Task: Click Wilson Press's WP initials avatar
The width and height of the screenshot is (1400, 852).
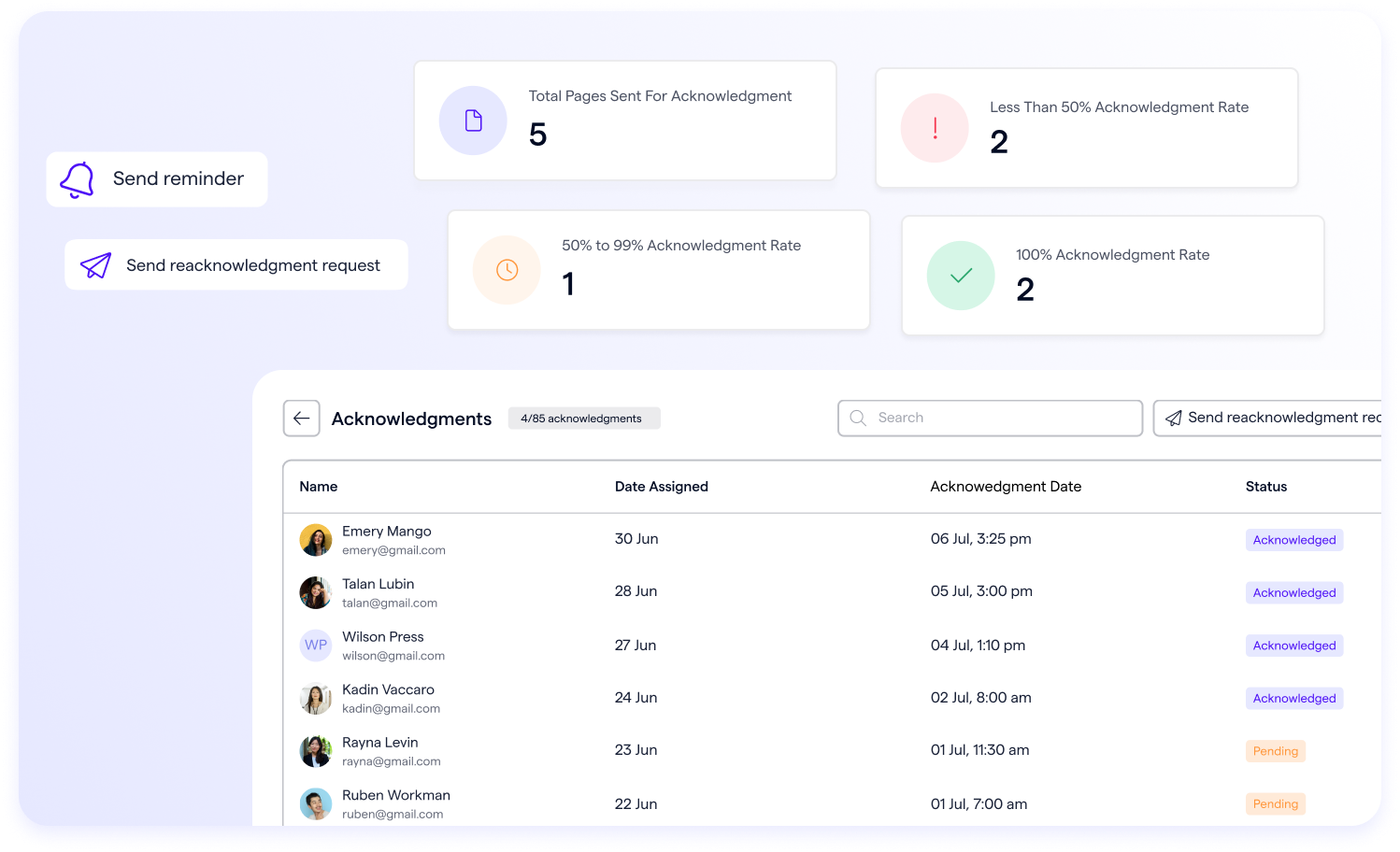Action: tap(316, 646)
